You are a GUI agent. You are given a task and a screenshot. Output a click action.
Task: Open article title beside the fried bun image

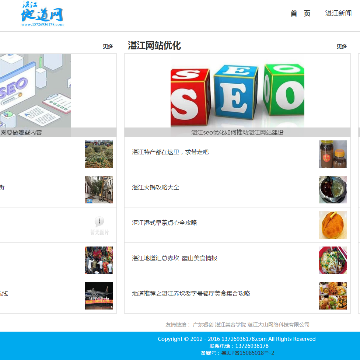[x=164, y=223]
